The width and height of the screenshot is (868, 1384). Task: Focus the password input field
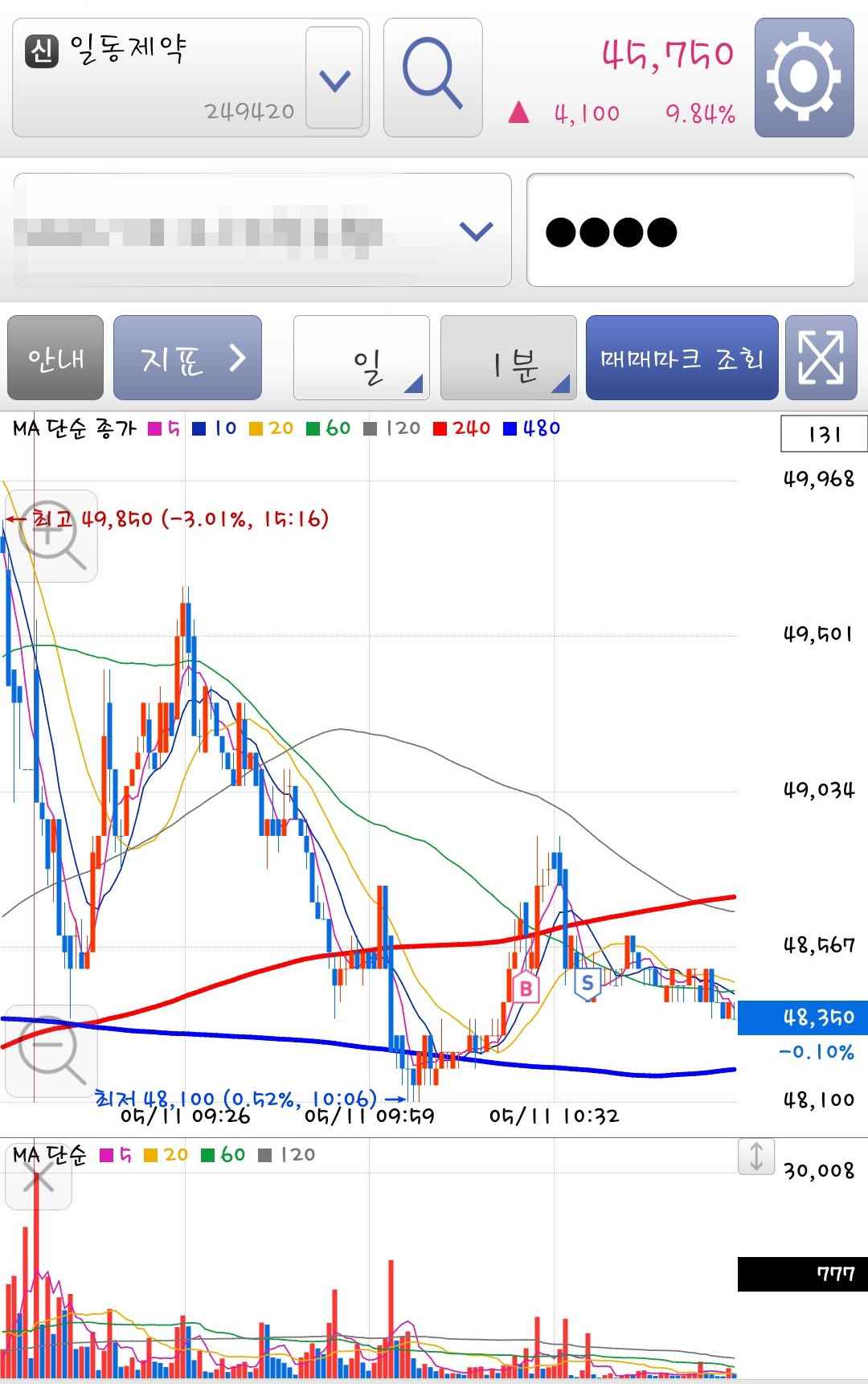pyautogui.click(x=690, y=230)
